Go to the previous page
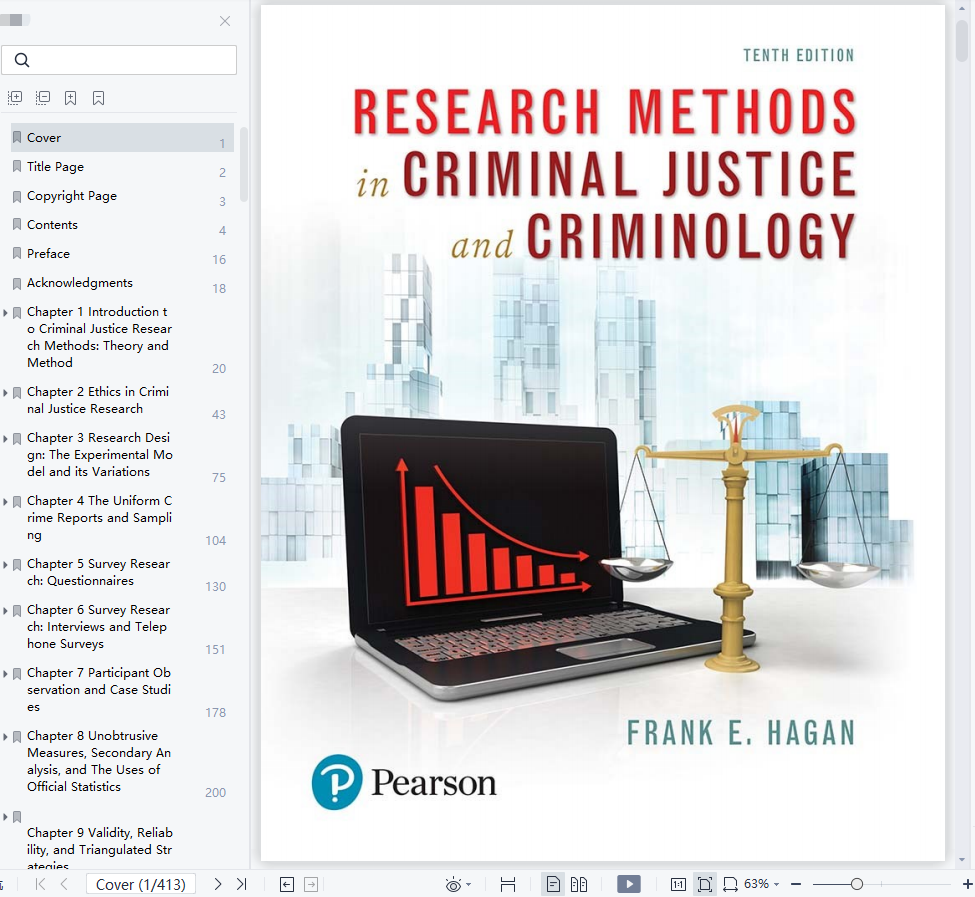The image size is (975, 897). [64, 884]
